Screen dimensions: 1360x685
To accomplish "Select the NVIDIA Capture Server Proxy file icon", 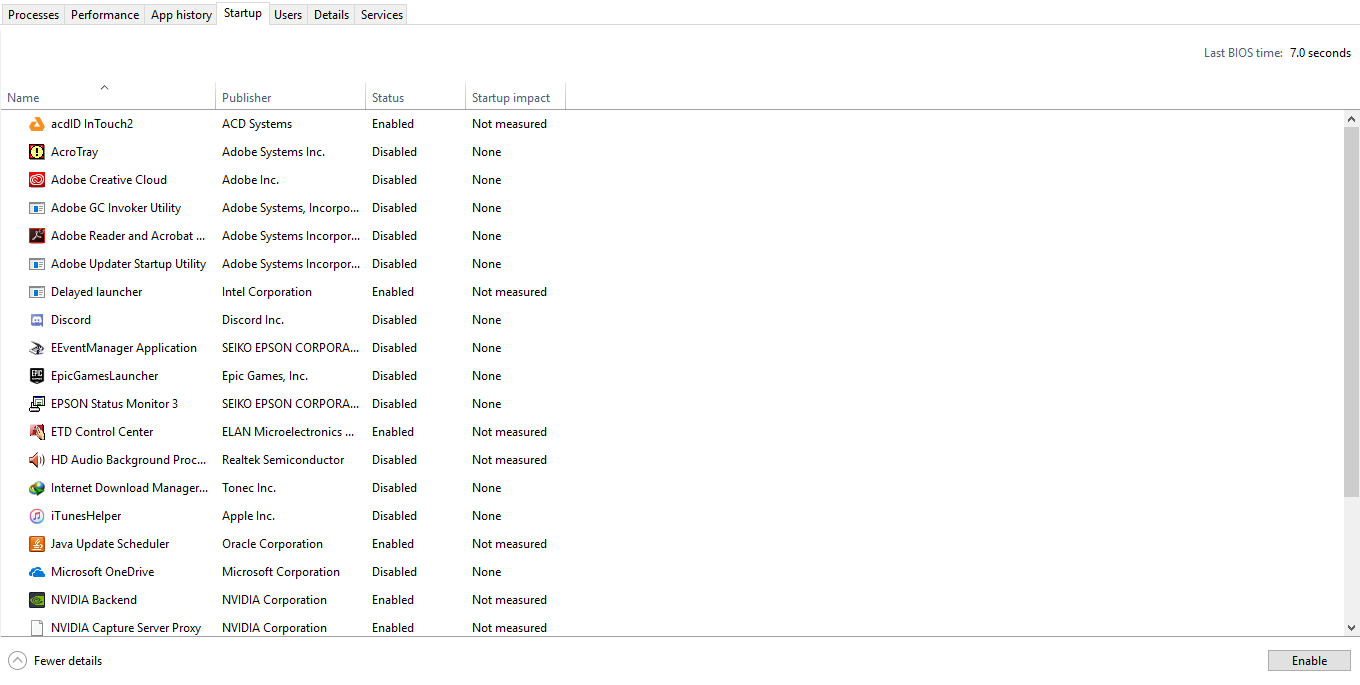I will click(x=37, y=628).
